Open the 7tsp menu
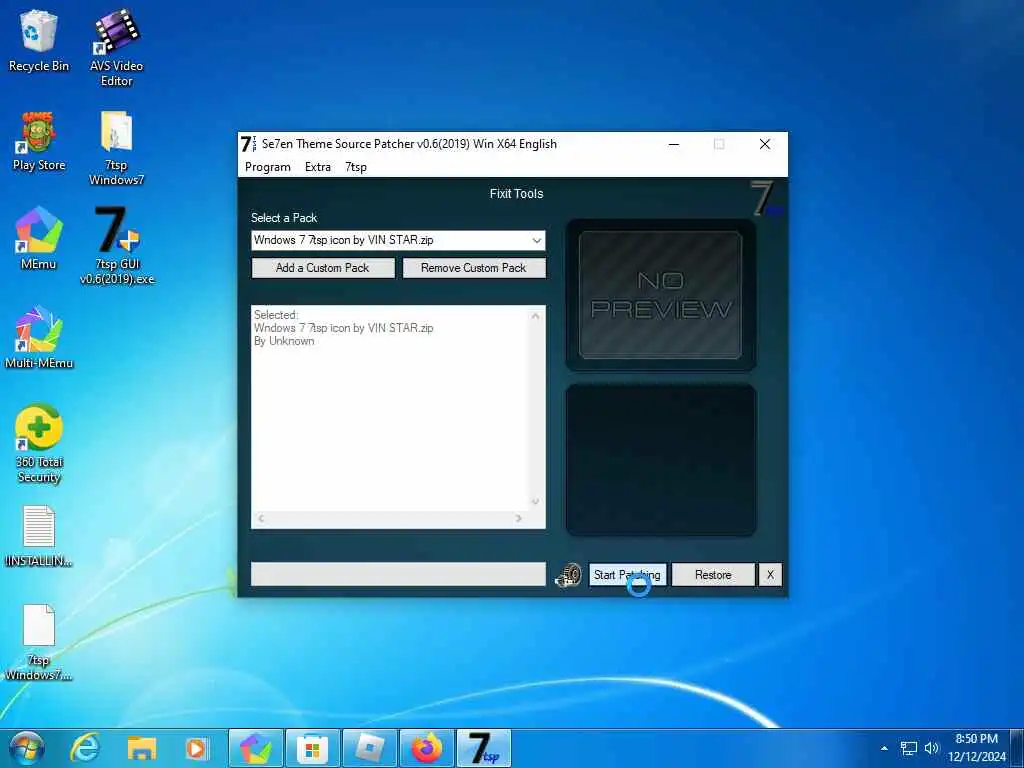 pyautogui.click(x=356, y=167)
